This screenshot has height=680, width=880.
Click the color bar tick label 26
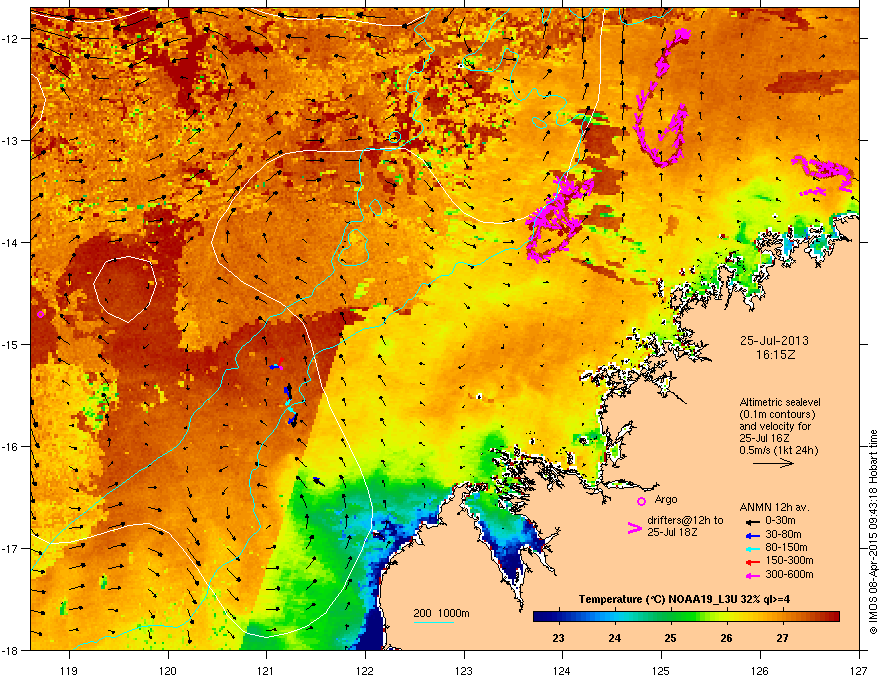tap(726, 638)
